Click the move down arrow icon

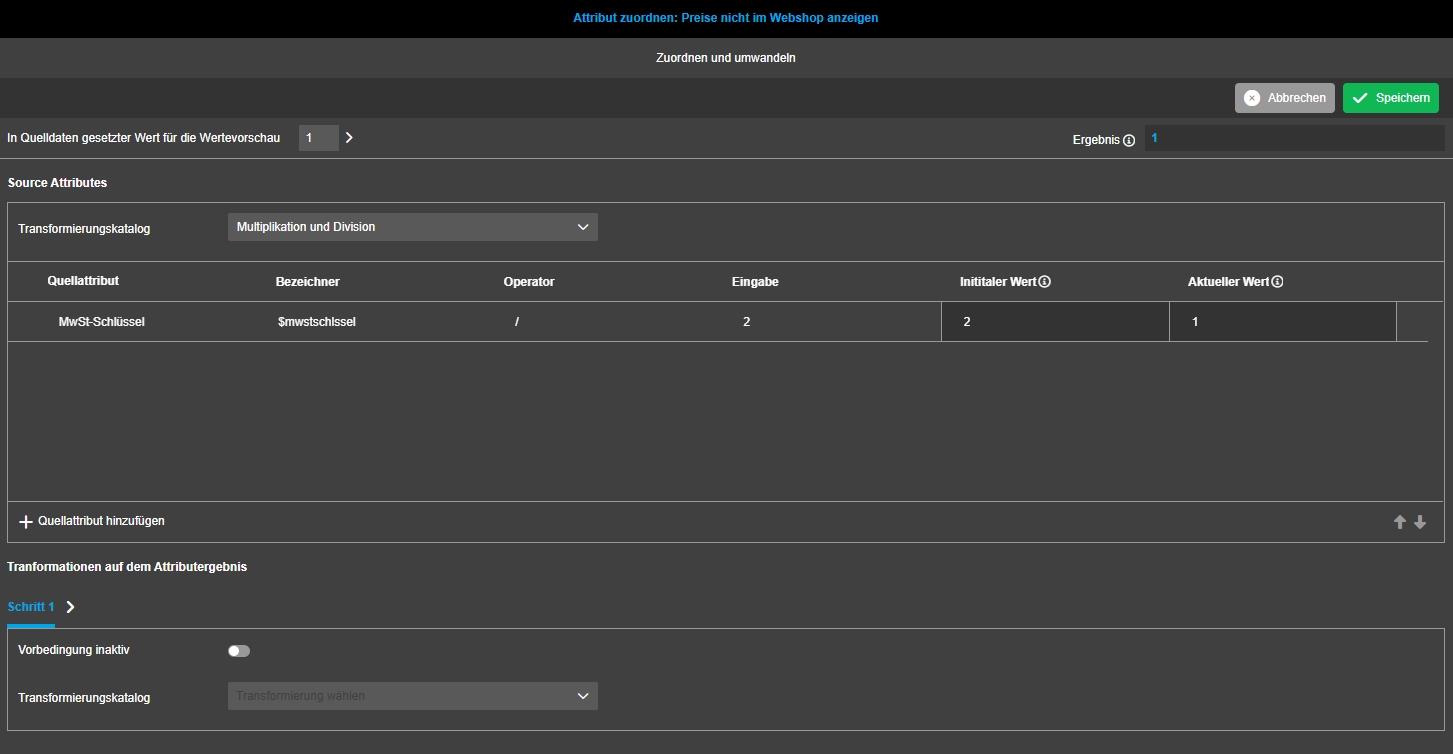click(x=1420, y=522)
